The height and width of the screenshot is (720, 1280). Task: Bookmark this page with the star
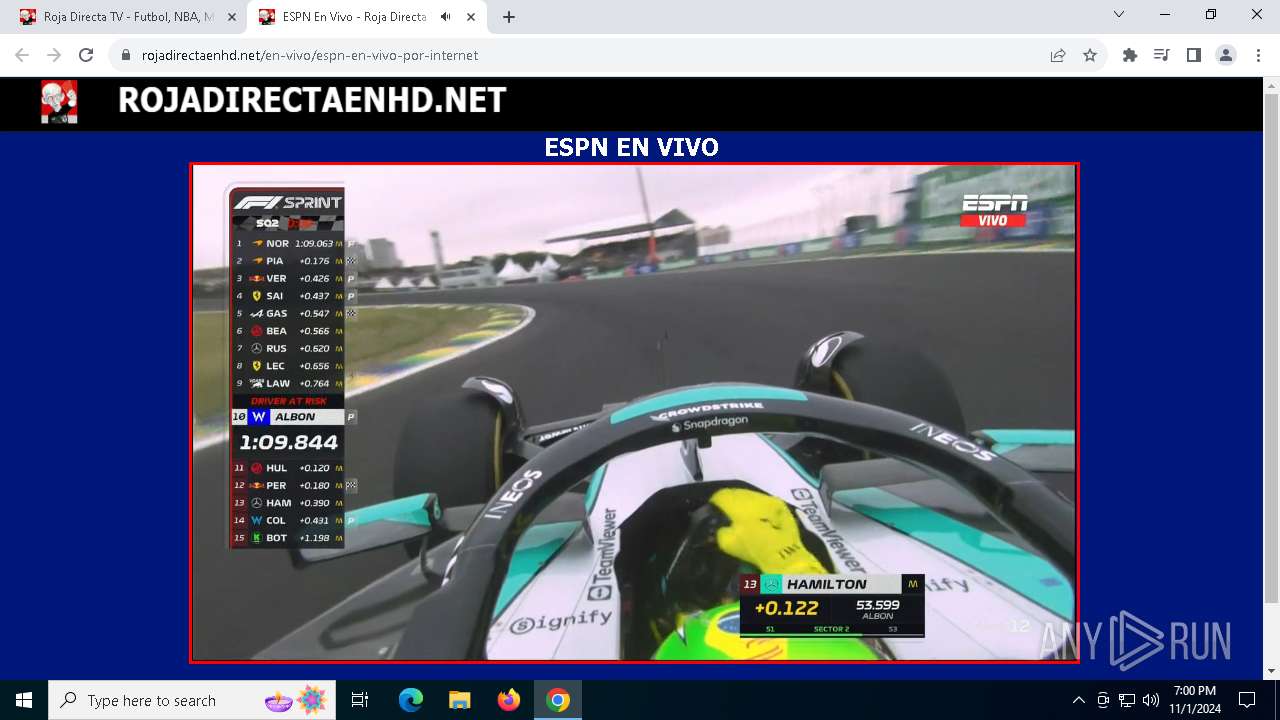[1090, 56]
